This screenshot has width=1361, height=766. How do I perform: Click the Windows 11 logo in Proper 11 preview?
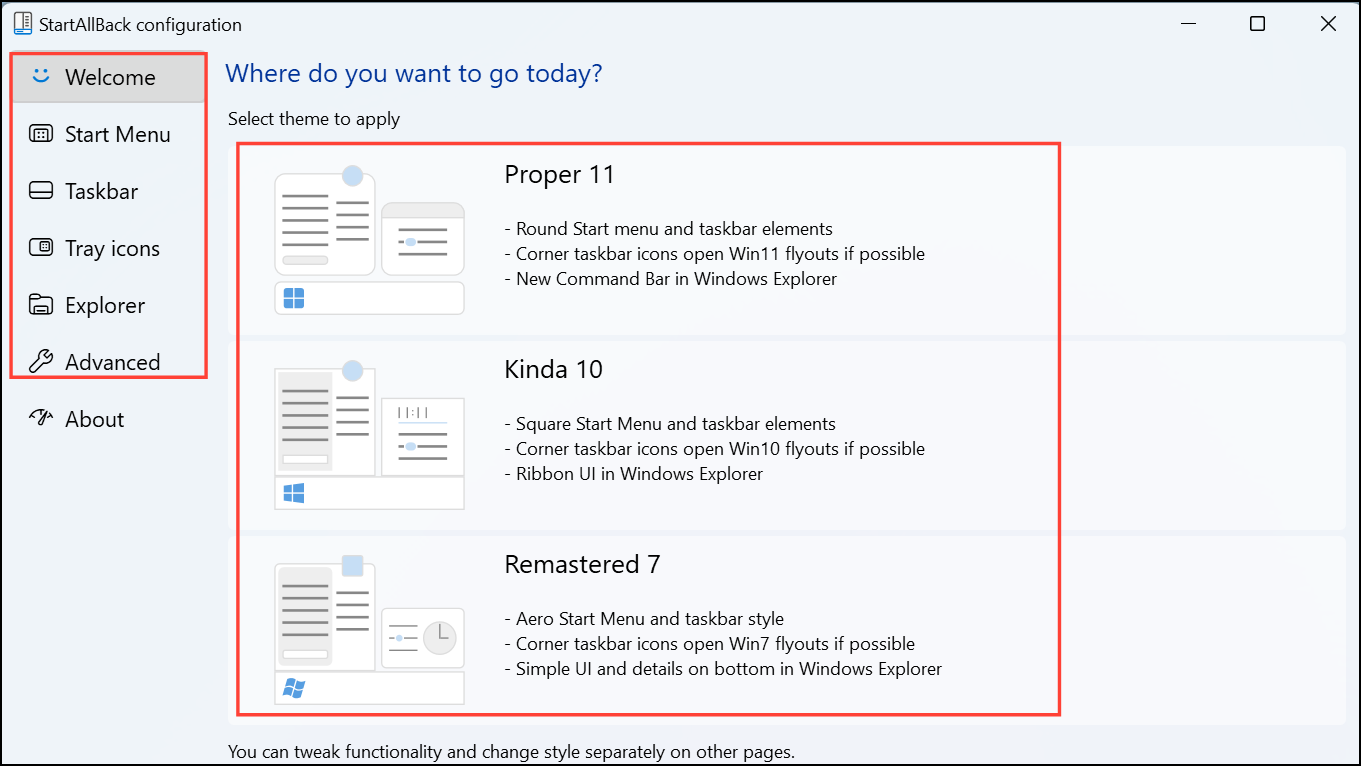pos(294,298)
